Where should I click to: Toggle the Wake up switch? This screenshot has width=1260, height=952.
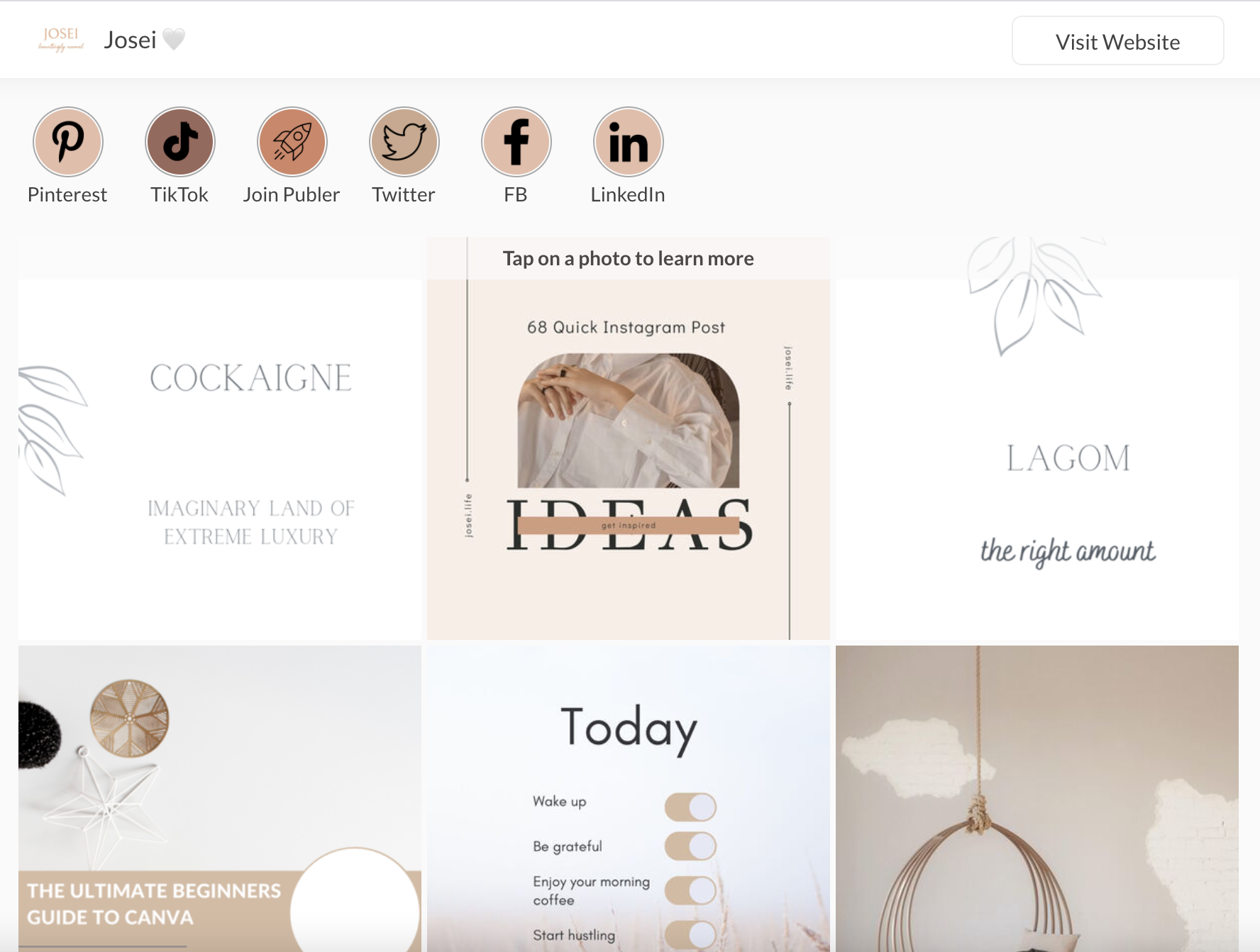(690, 807)
